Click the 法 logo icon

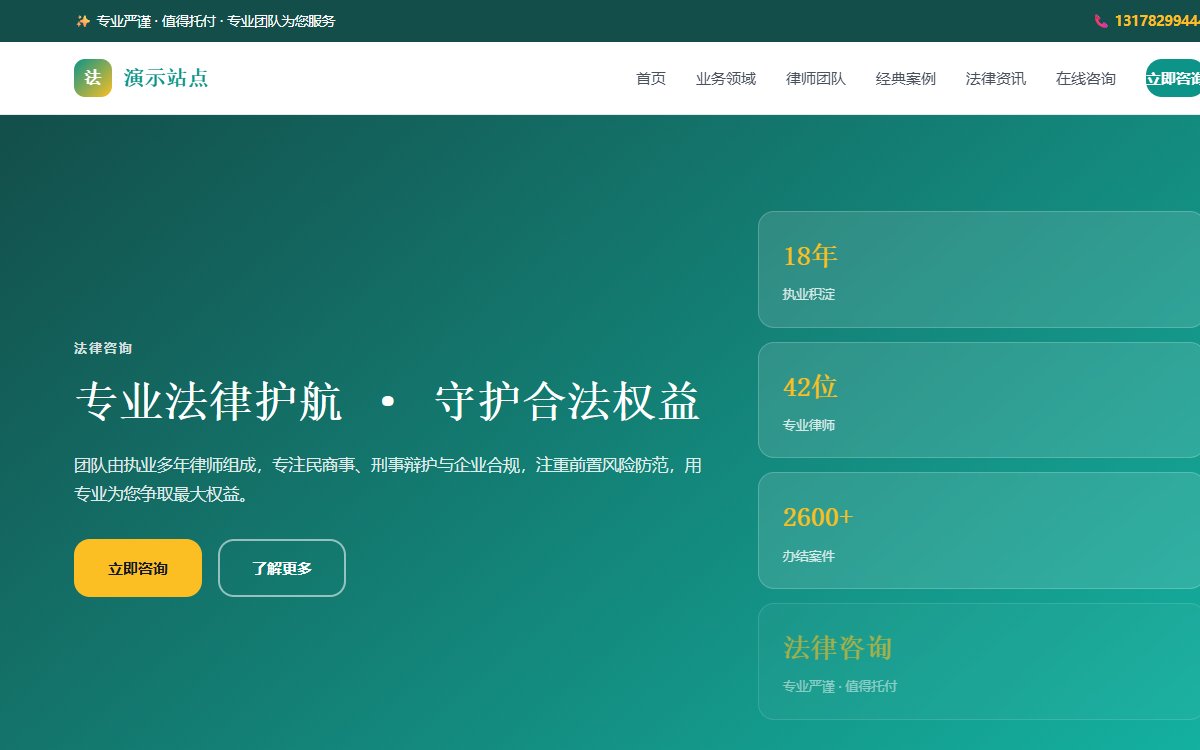point(93,78)
